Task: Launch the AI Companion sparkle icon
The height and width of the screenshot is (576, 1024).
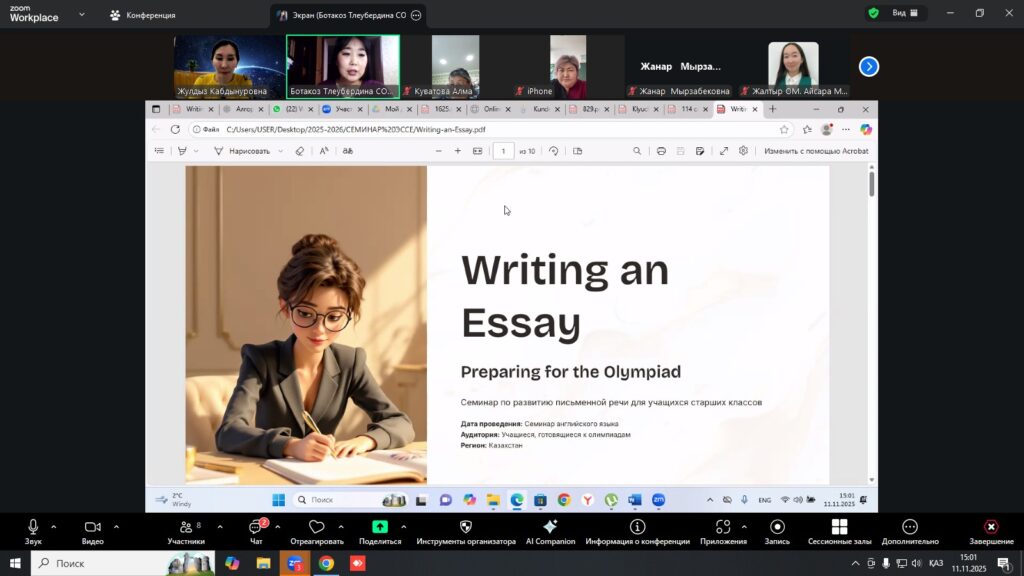Action: pos(550,527)
